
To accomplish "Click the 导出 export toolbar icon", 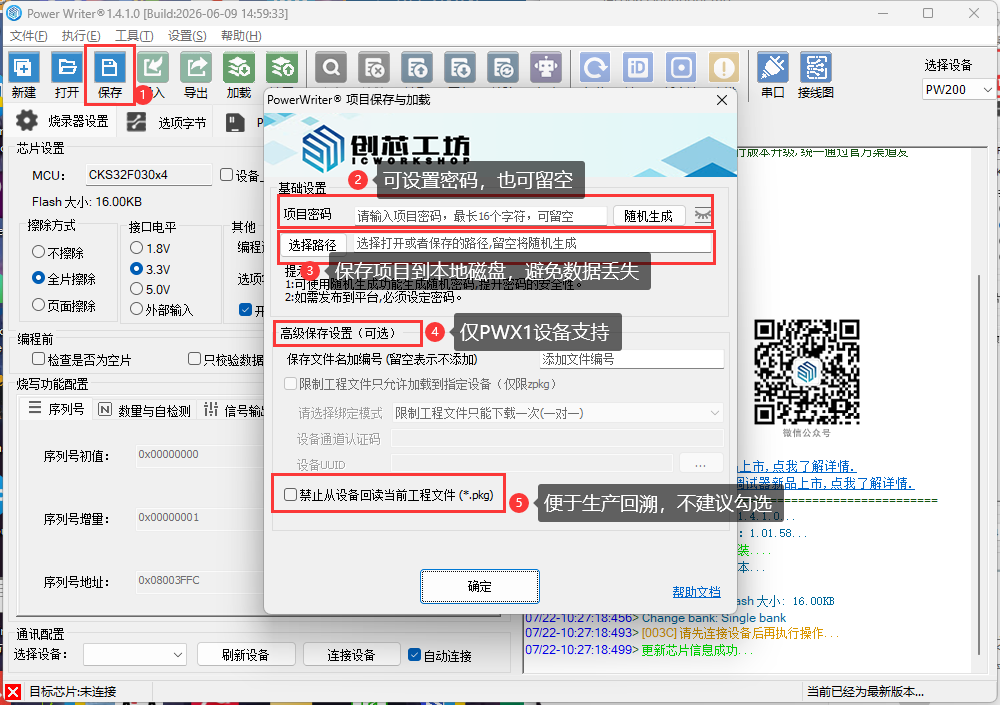I will [196, 68].
